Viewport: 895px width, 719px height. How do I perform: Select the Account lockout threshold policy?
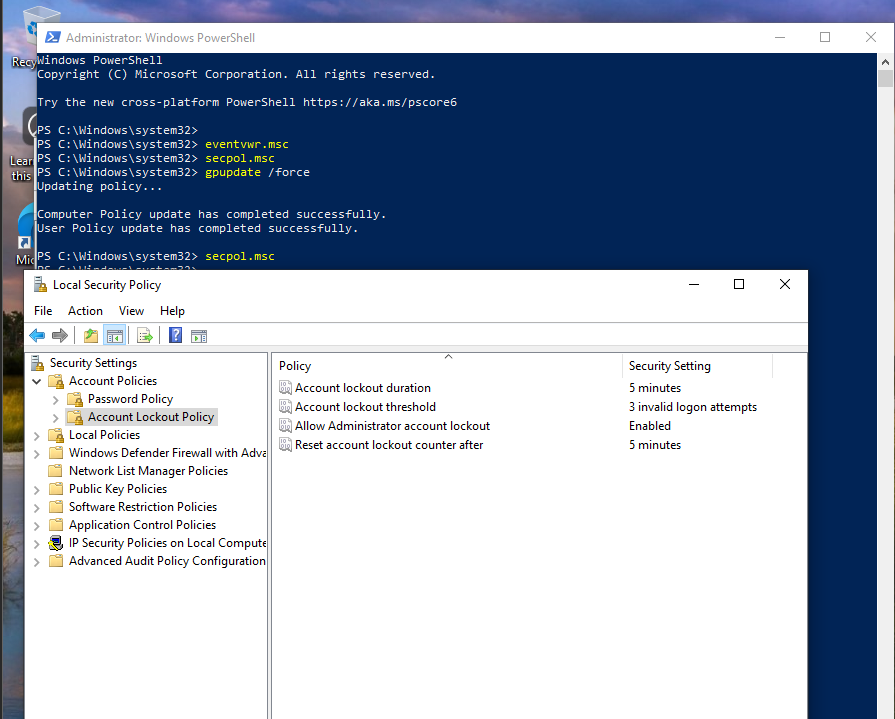point(365,407)
